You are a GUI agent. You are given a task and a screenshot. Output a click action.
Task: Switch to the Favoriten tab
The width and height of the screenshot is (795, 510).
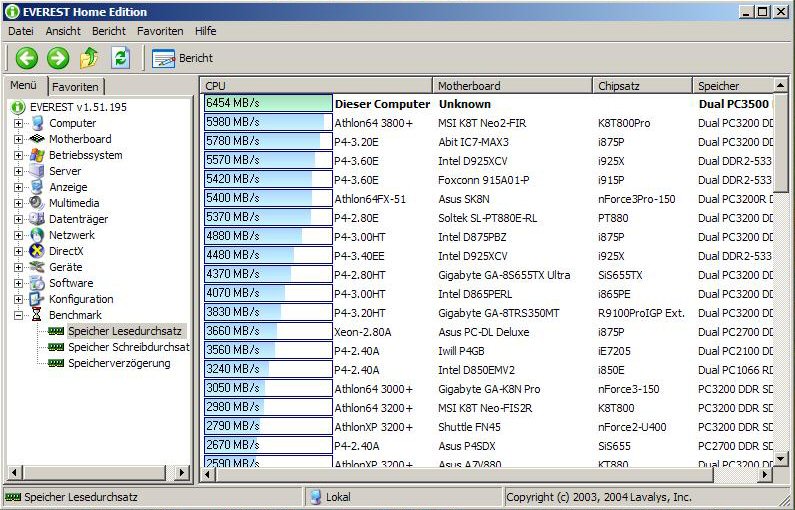(x=76, y=87)
